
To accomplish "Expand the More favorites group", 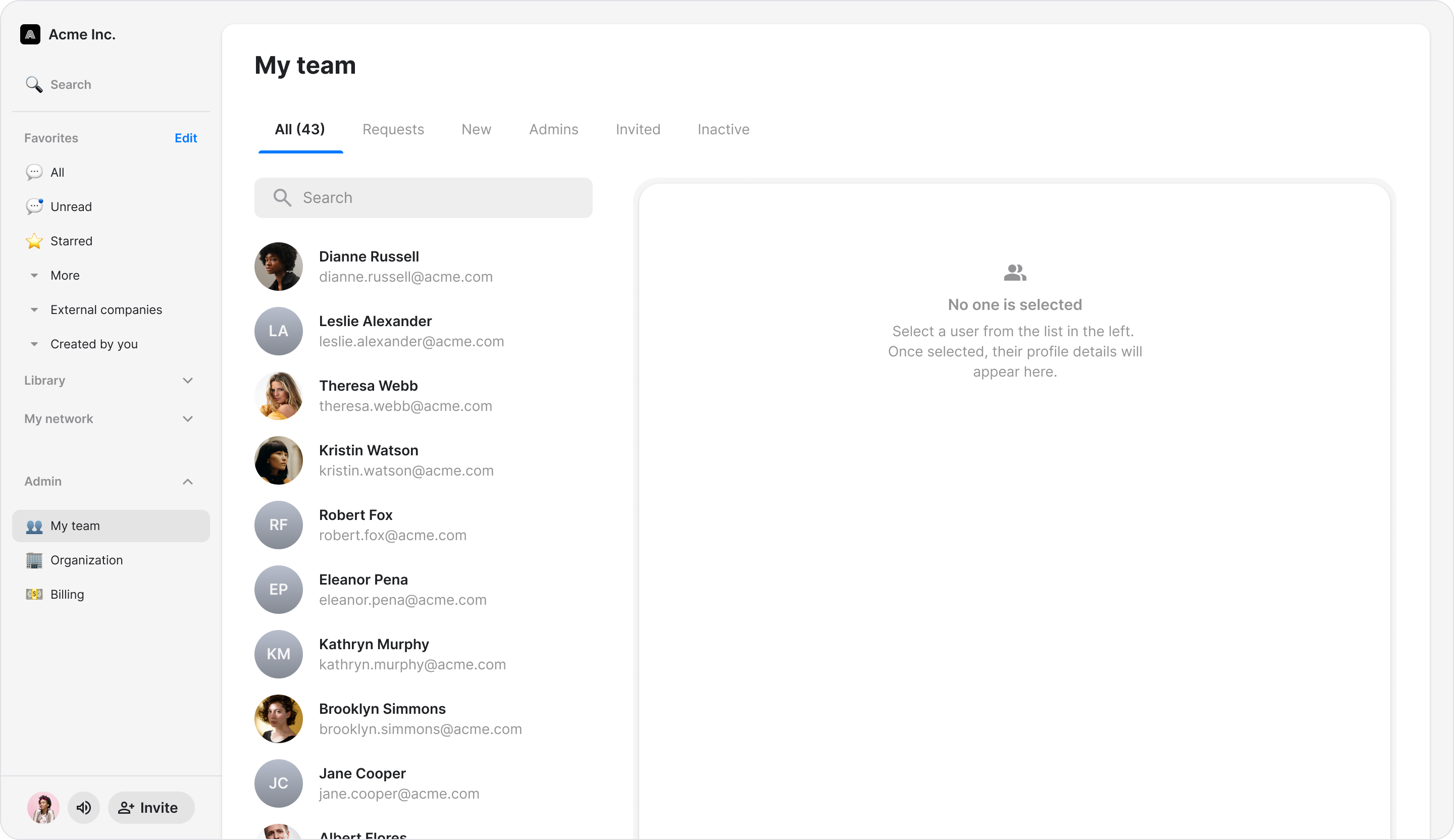I will [34, 276].
